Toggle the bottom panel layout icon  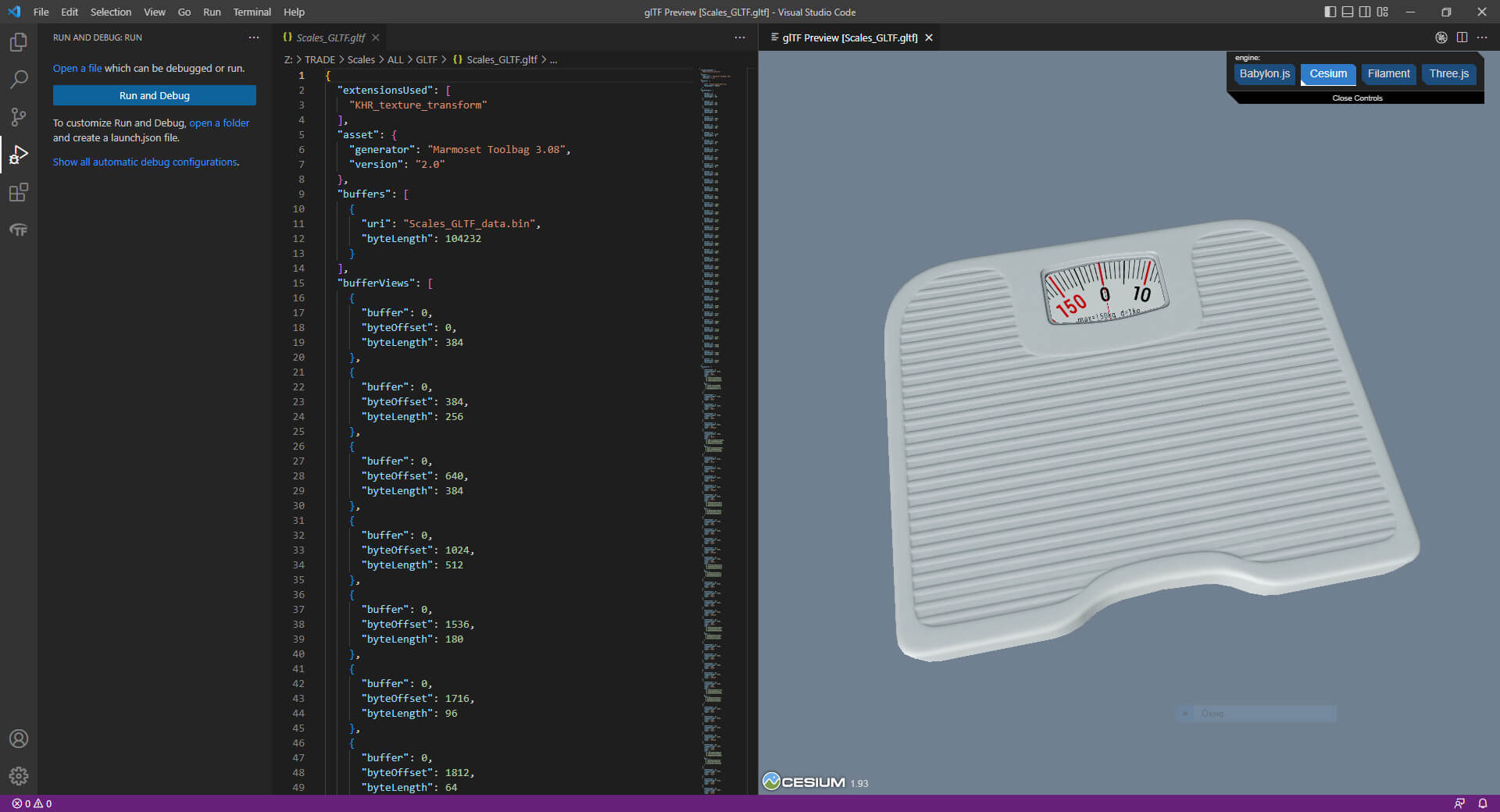point(1348,12)
